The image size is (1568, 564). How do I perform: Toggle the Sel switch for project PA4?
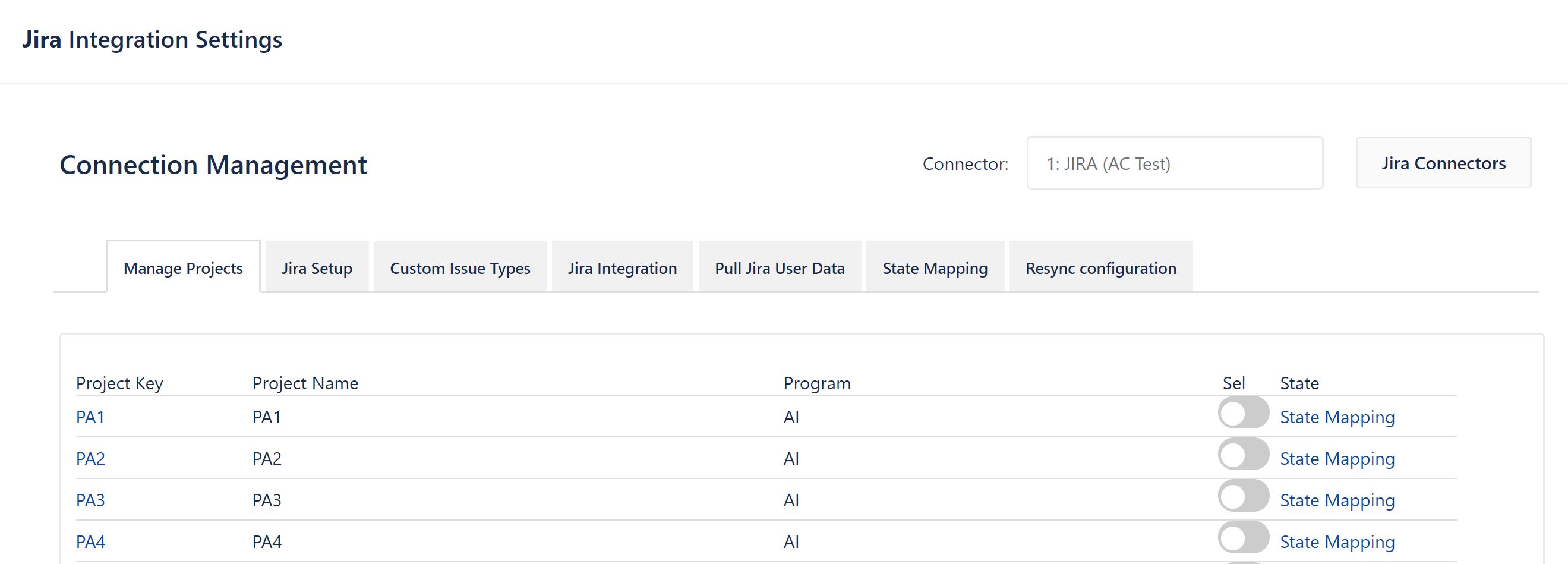click(1243, 537)
